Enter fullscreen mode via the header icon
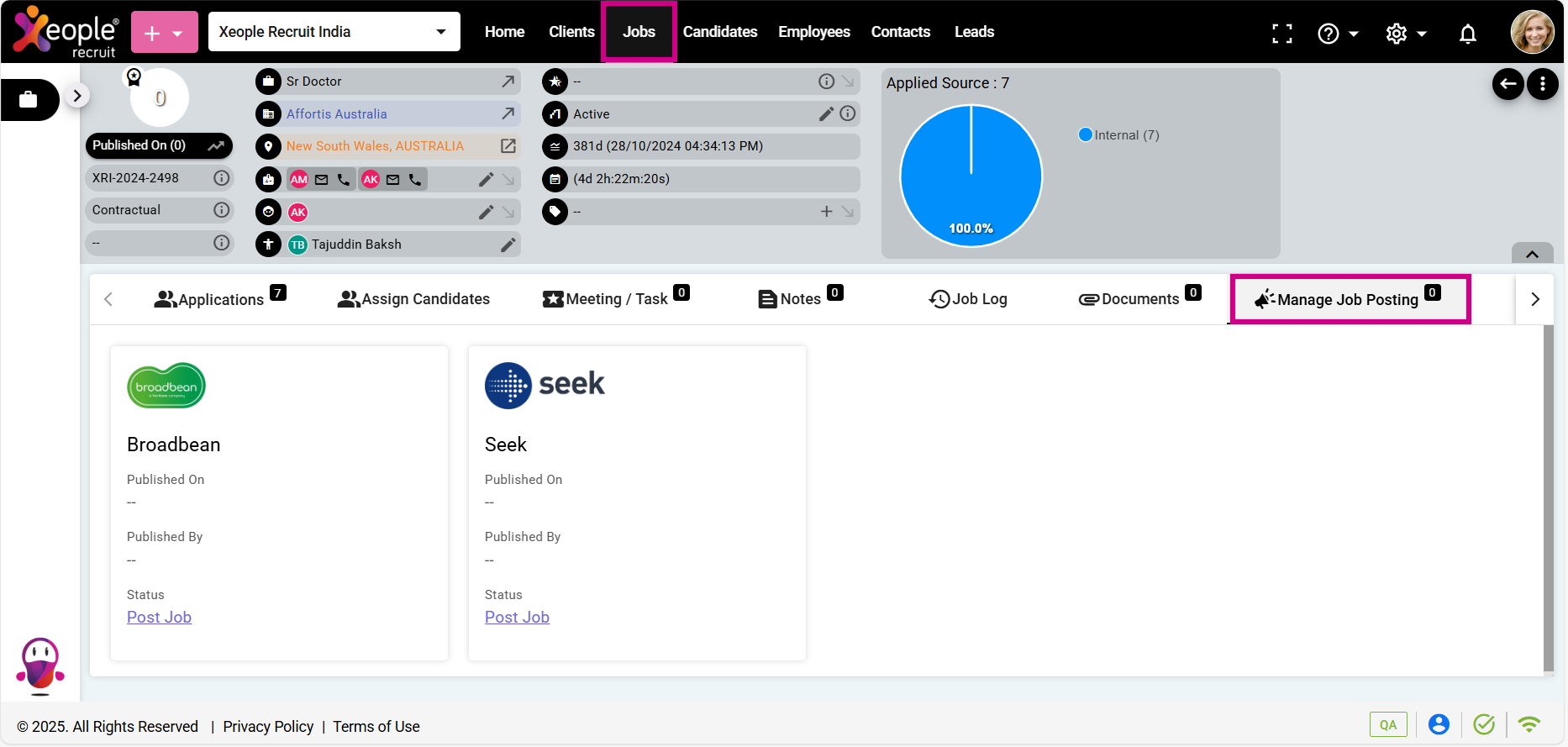The height and width of the screenshot is (747, 1568). click(x=1281, y=34)
